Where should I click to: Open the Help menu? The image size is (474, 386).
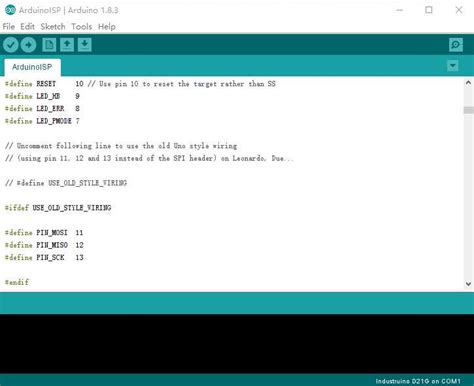[x=107, y=27]
